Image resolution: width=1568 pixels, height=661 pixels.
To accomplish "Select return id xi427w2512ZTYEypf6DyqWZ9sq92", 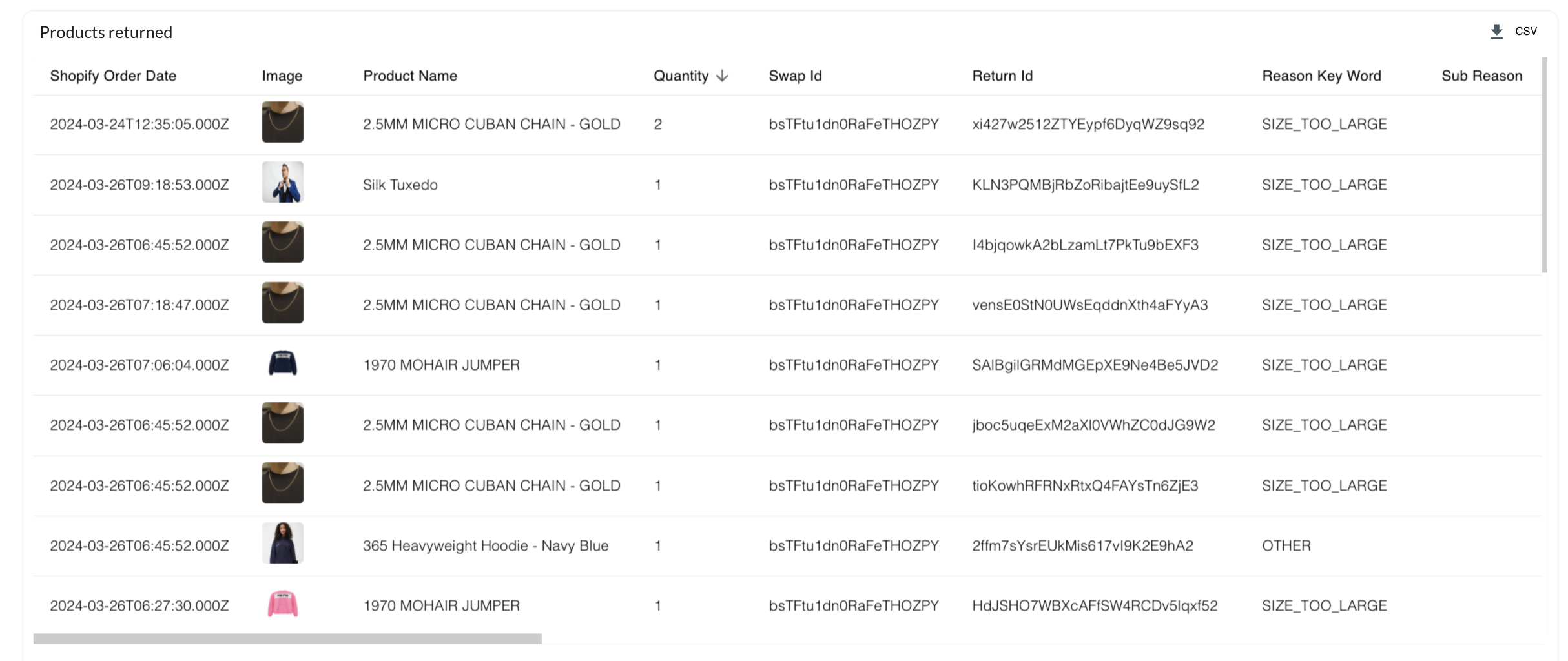I will point(1088,124).
